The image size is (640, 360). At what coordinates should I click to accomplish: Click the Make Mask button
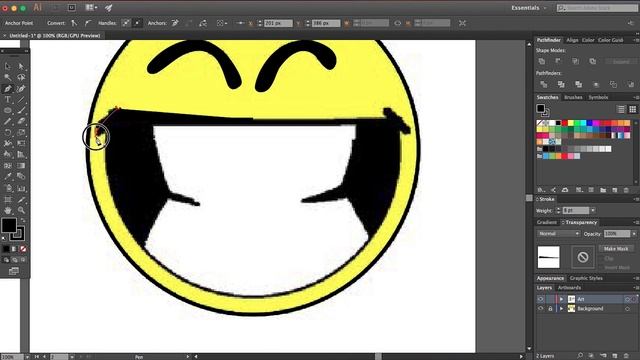tap(616, 249)
